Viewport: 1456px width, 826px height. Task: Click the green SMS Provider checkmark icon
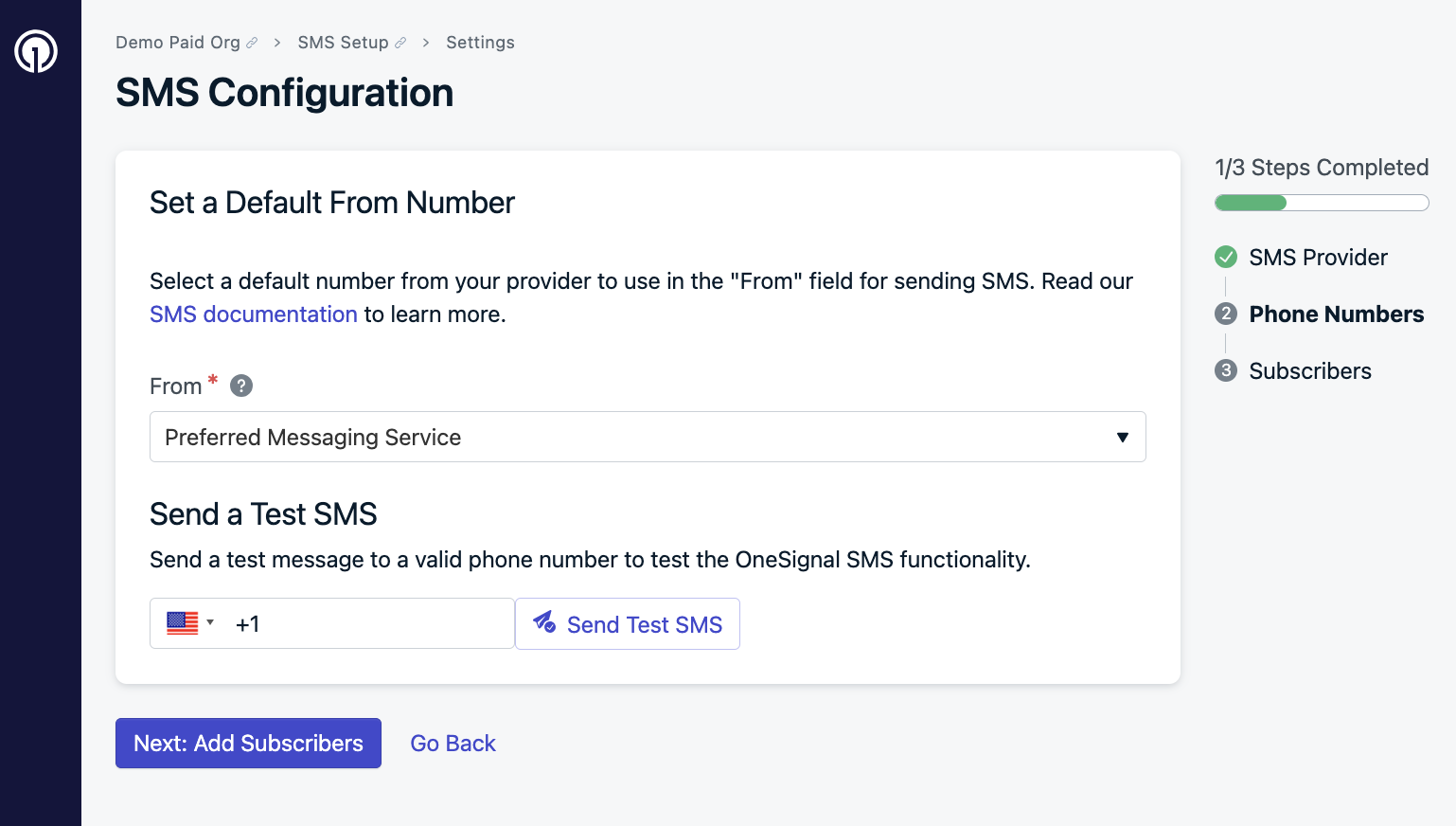point(1226,257)
